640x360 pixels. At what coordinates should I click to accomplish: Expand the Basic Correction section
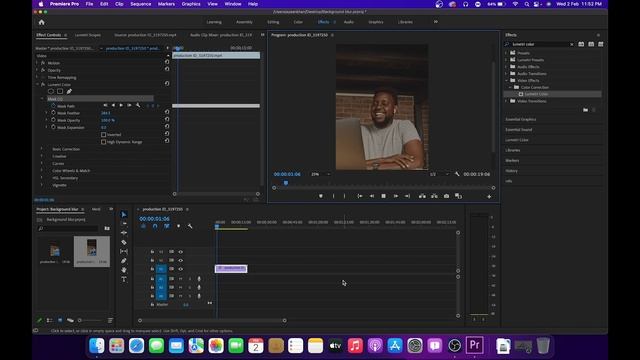click(42, 149)
